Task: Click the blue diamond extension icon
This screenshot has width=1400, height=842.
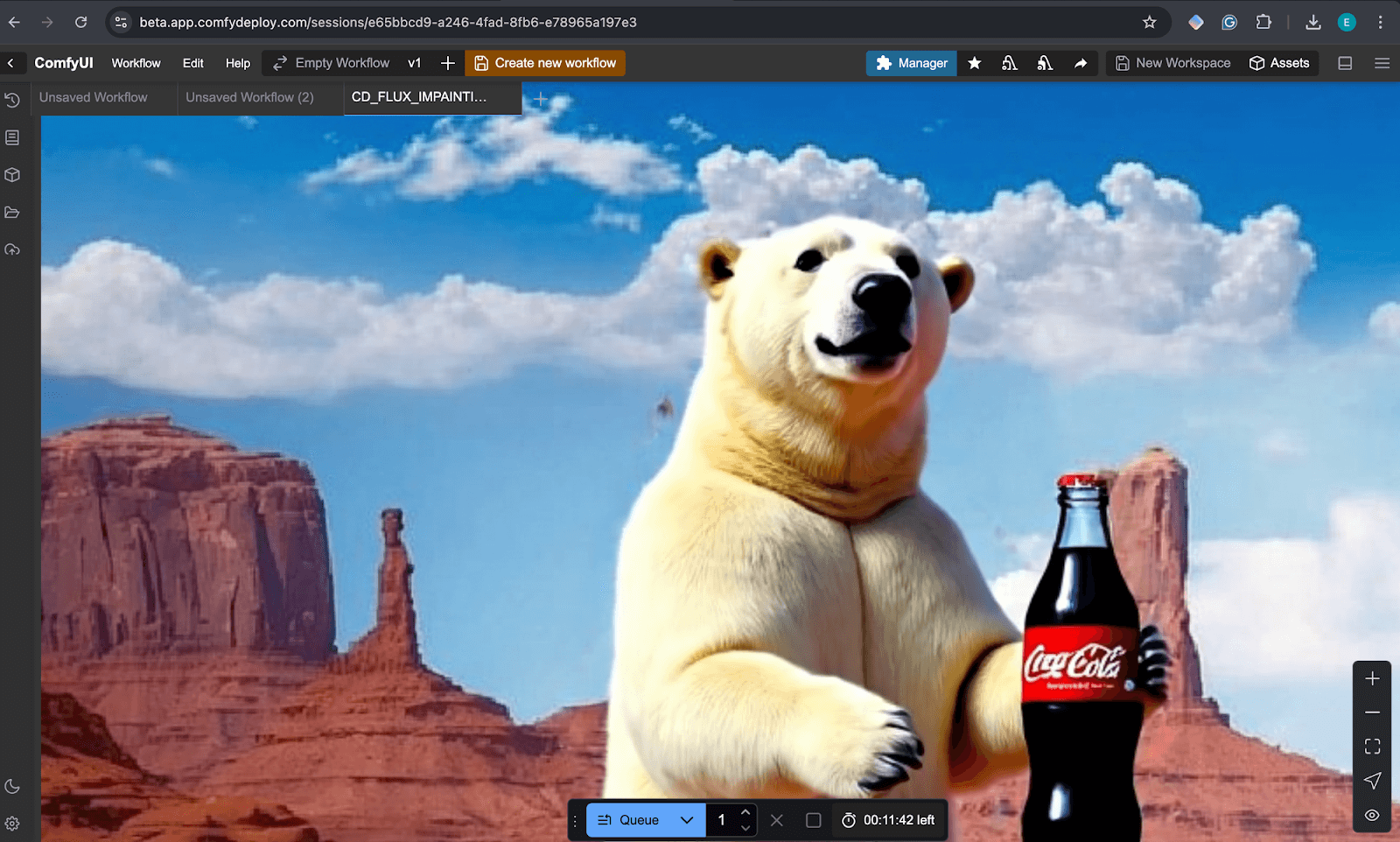Action: [x=1196, y=22]
